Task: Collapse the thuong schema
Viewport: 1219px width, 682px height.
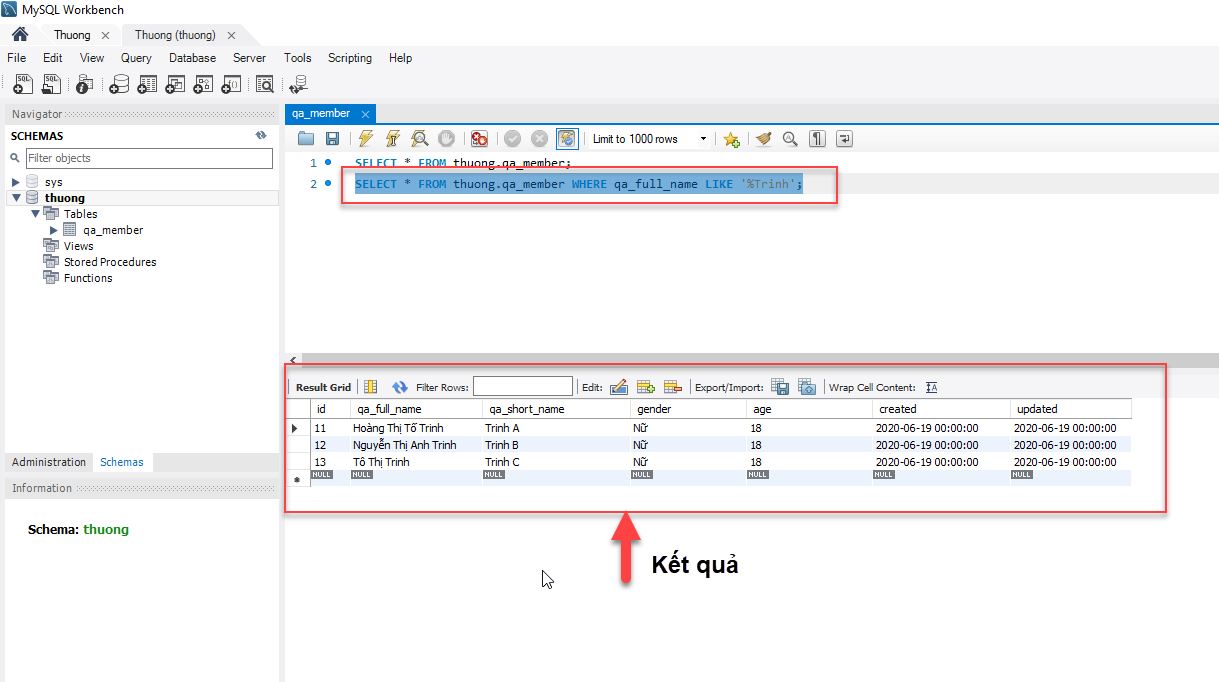Action: pos(16,198)
